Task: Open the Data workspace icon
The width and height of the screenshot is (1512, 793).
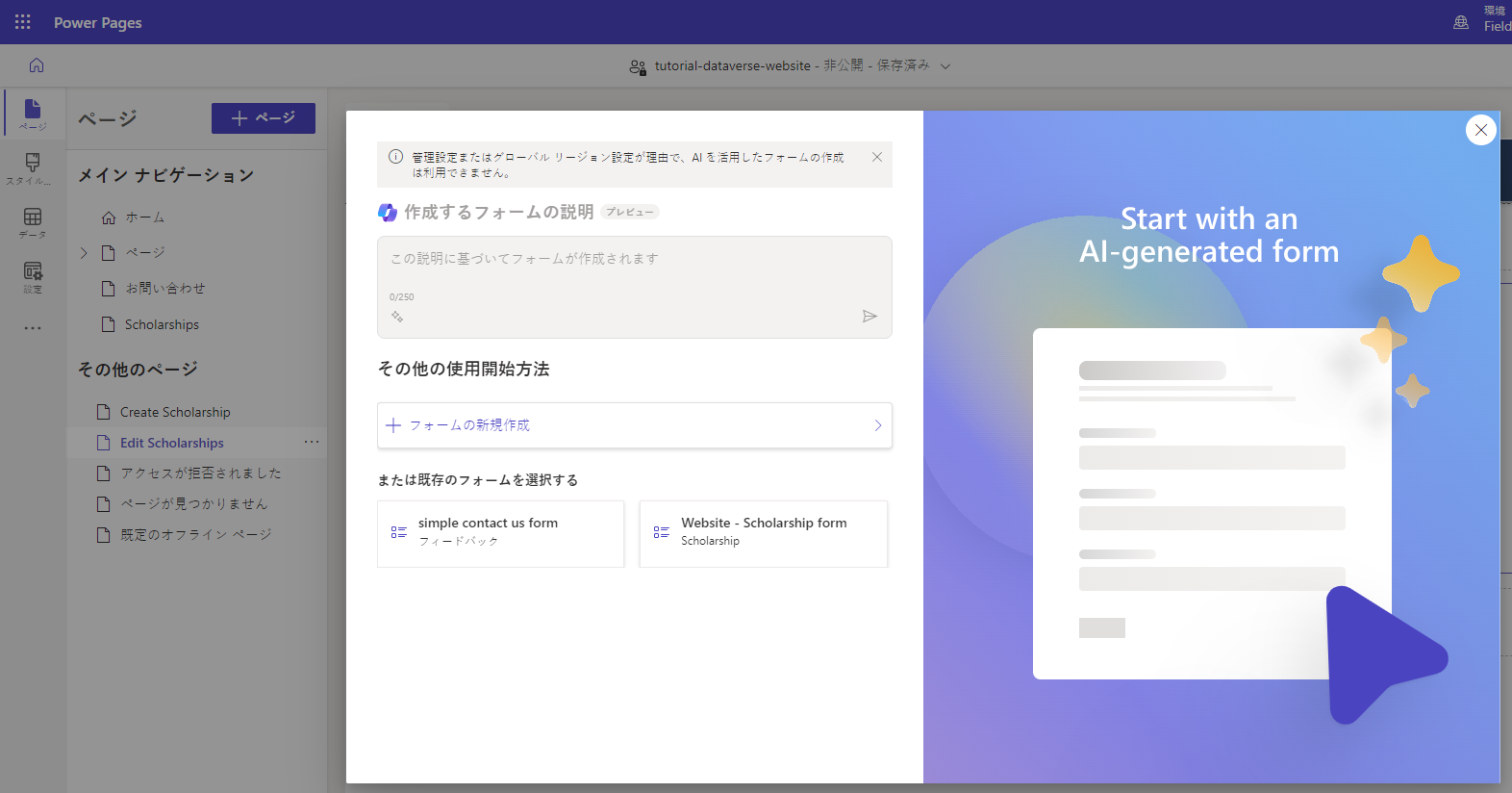Action: 33,222
